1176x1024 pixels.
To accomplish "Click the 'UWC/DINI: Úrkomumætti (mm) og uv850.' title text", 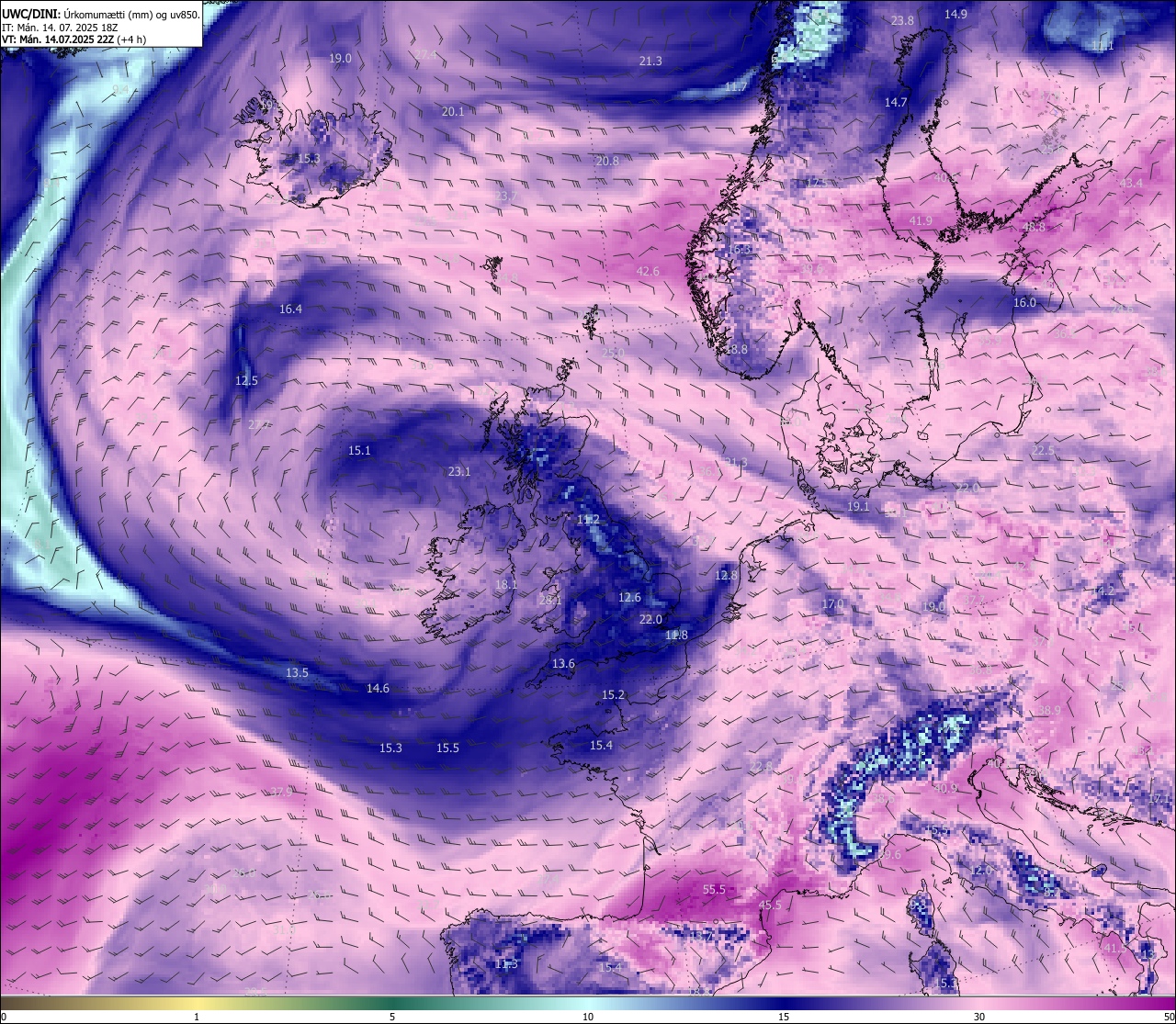I will 100,15.
